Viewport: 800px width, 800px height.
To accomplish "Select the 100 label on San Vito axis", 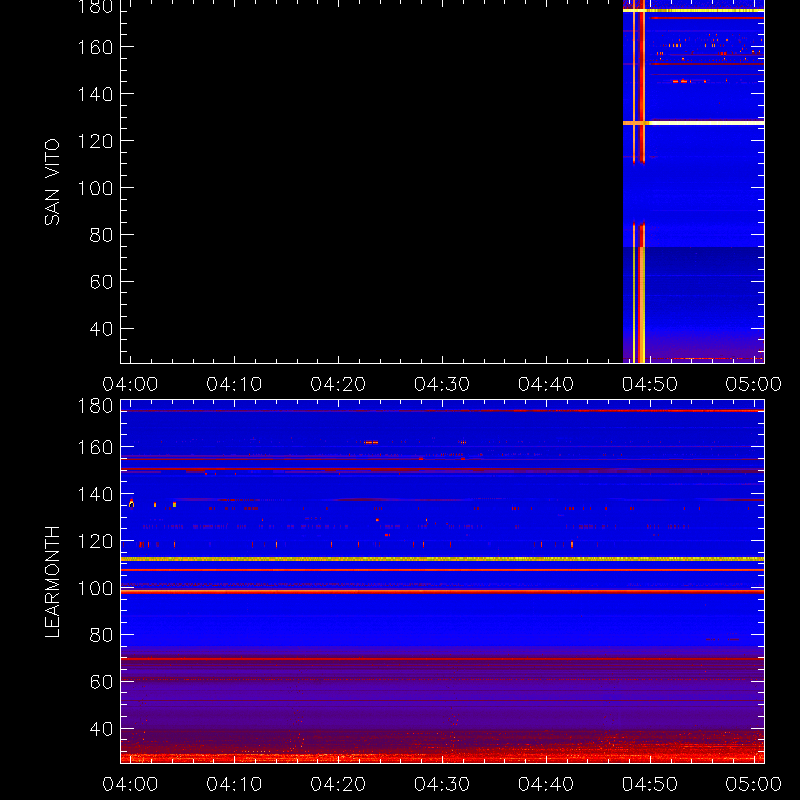I will point(95,188).
